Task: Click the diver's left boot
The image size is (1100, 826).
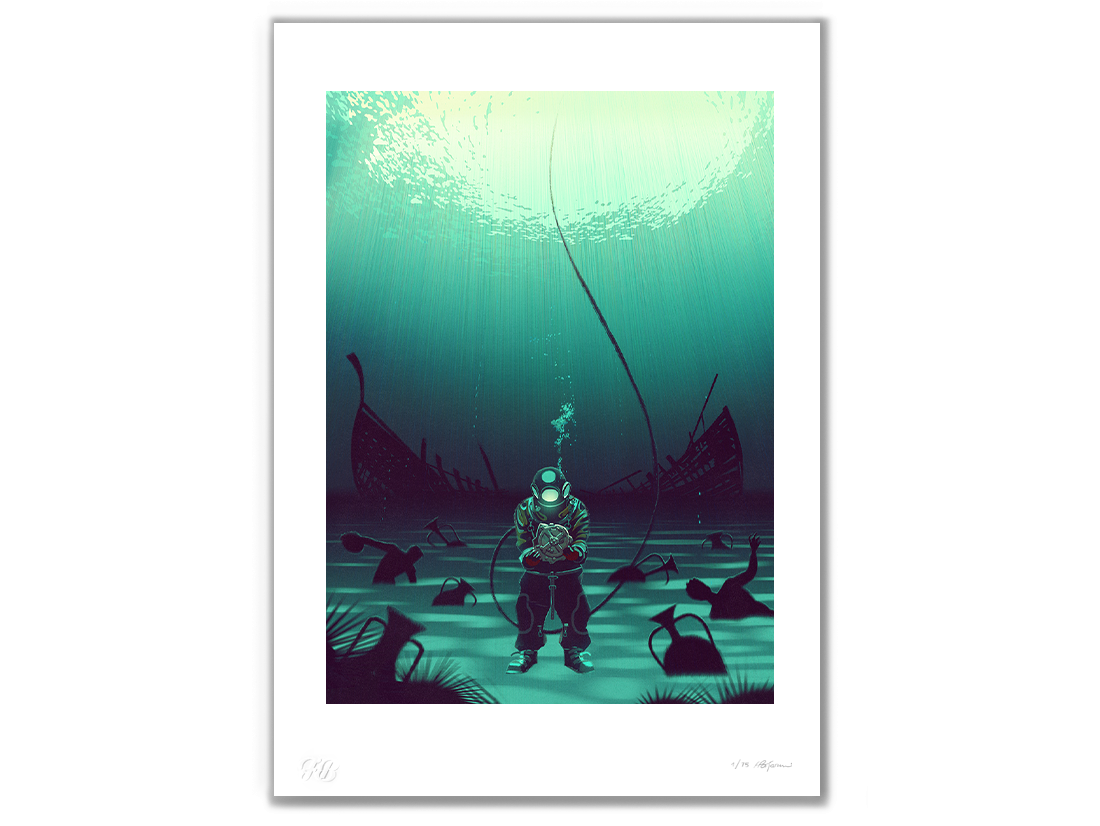Action: click(x=577, y=660)
